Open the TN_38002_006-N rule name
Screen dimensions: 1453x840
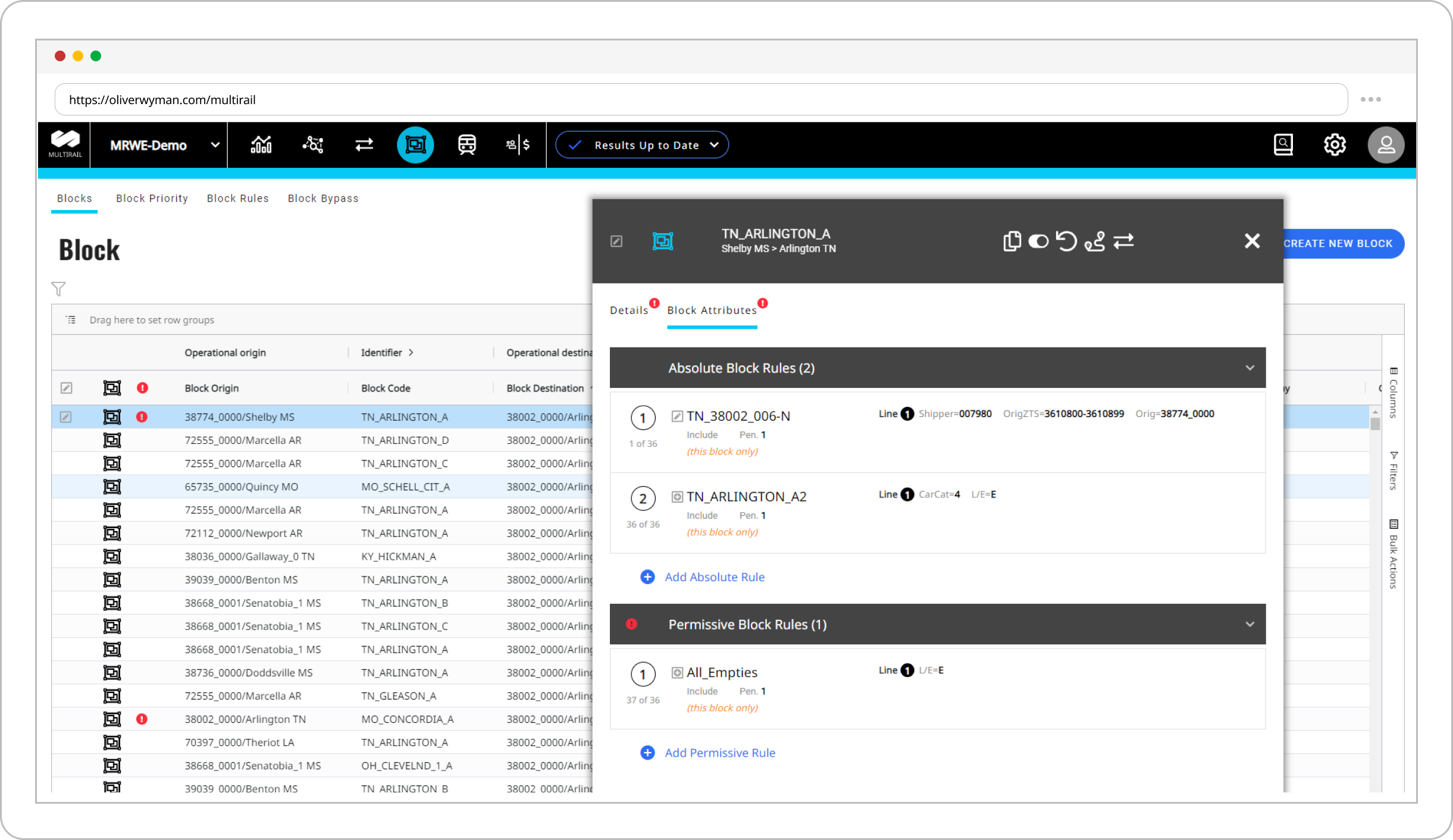coord(738,416)
